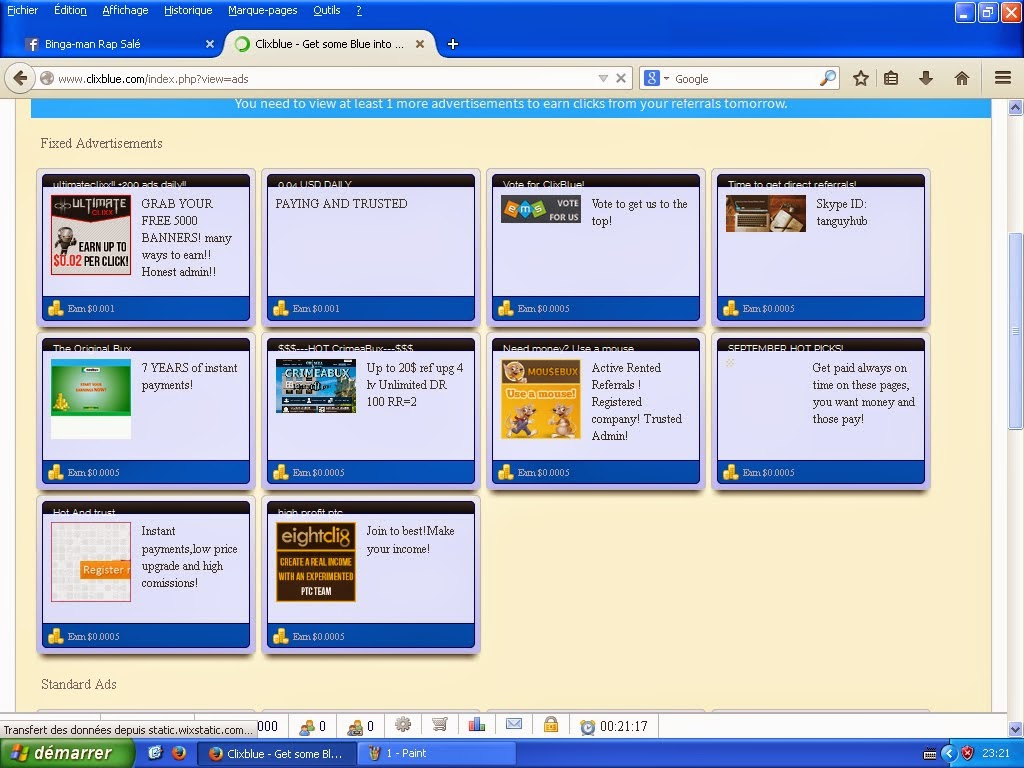
Task: Open the Ultimate Clixx banner thumbnail
Action: [91, 234]
